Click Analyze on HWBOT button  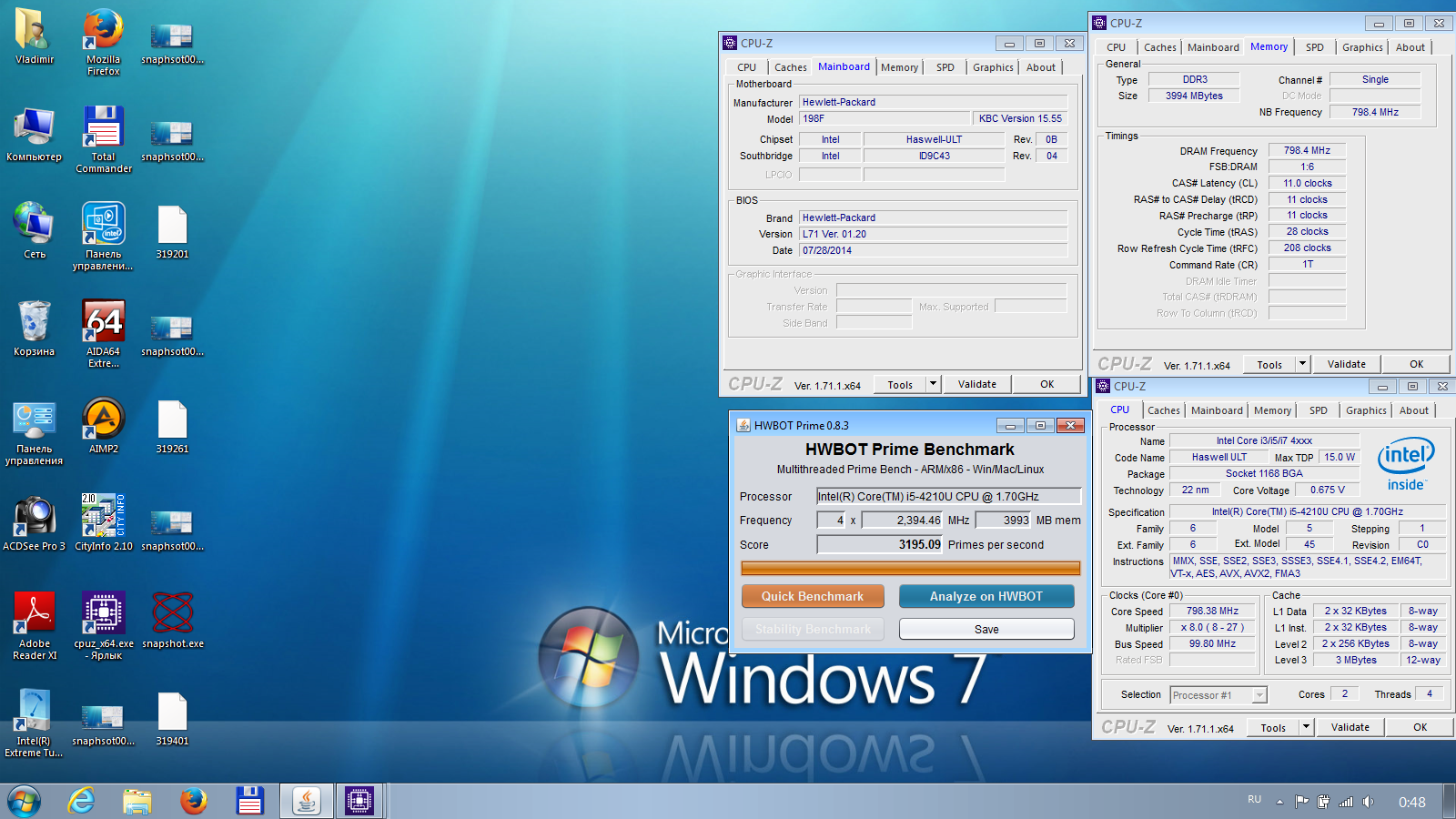986,596
